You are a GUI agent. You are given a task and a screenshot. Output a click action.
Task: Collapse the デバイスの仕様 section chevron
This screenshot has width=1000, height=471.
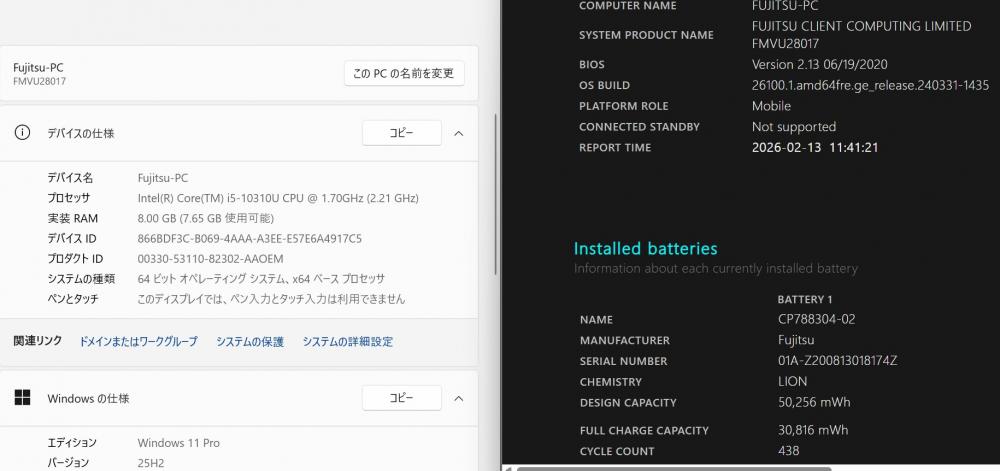pyautogui.click(x=459, y=133)
